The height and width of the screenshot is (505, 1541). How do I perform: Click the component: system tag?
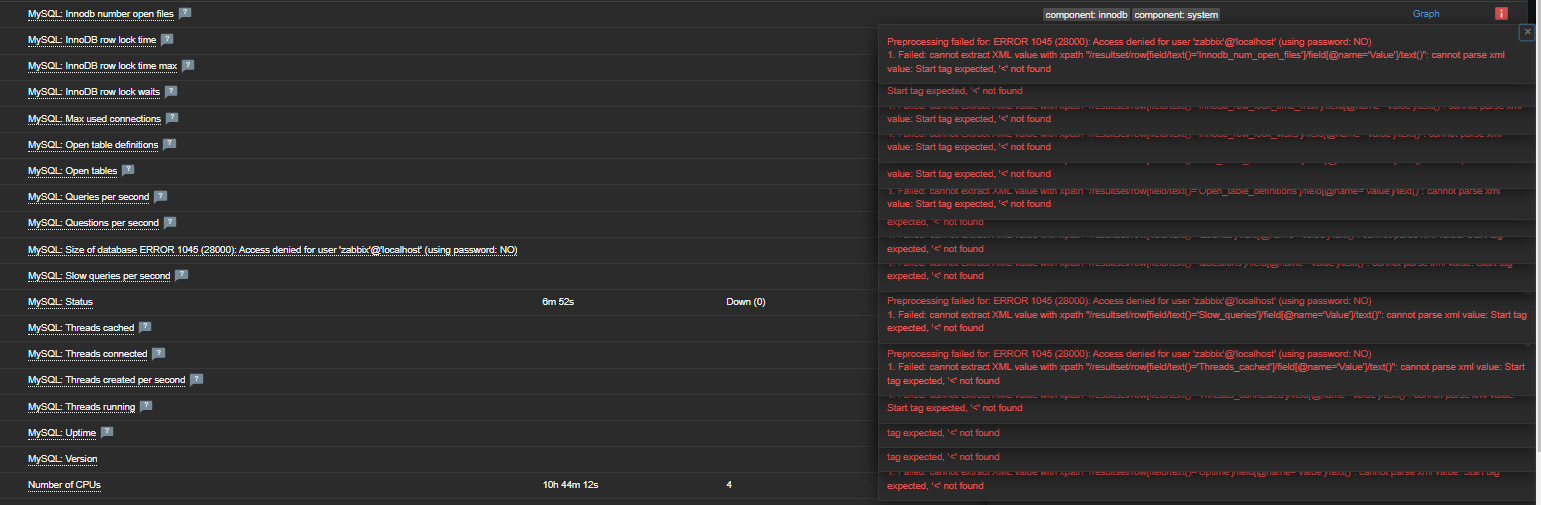pyautogui.click(x=1176, y=15)
